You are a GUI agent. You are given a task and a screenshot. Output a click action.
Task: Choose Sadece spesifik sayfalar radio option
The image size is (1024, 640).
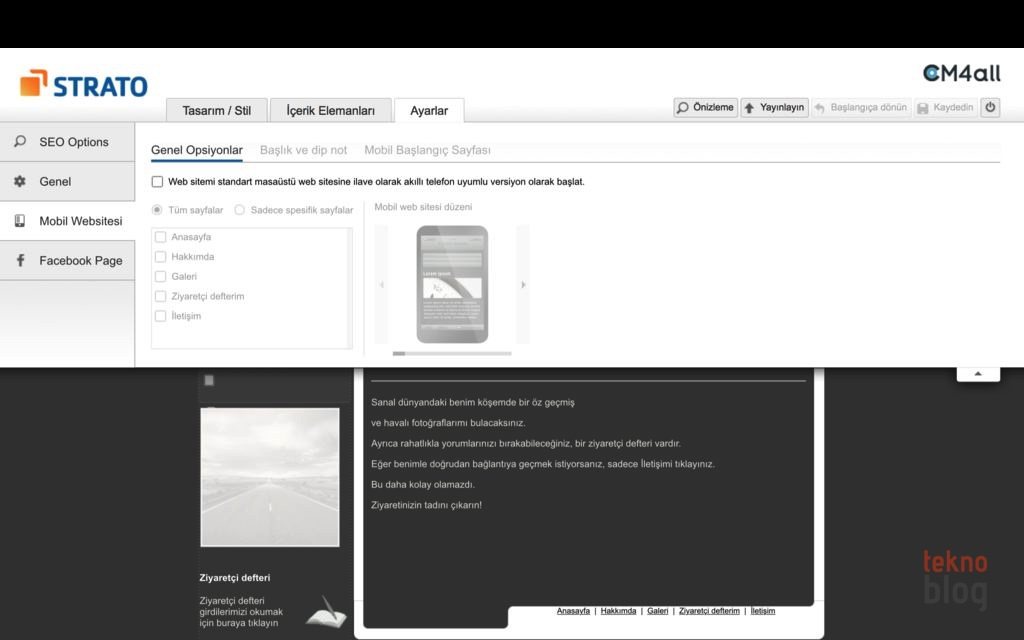(x=240, y=210)
